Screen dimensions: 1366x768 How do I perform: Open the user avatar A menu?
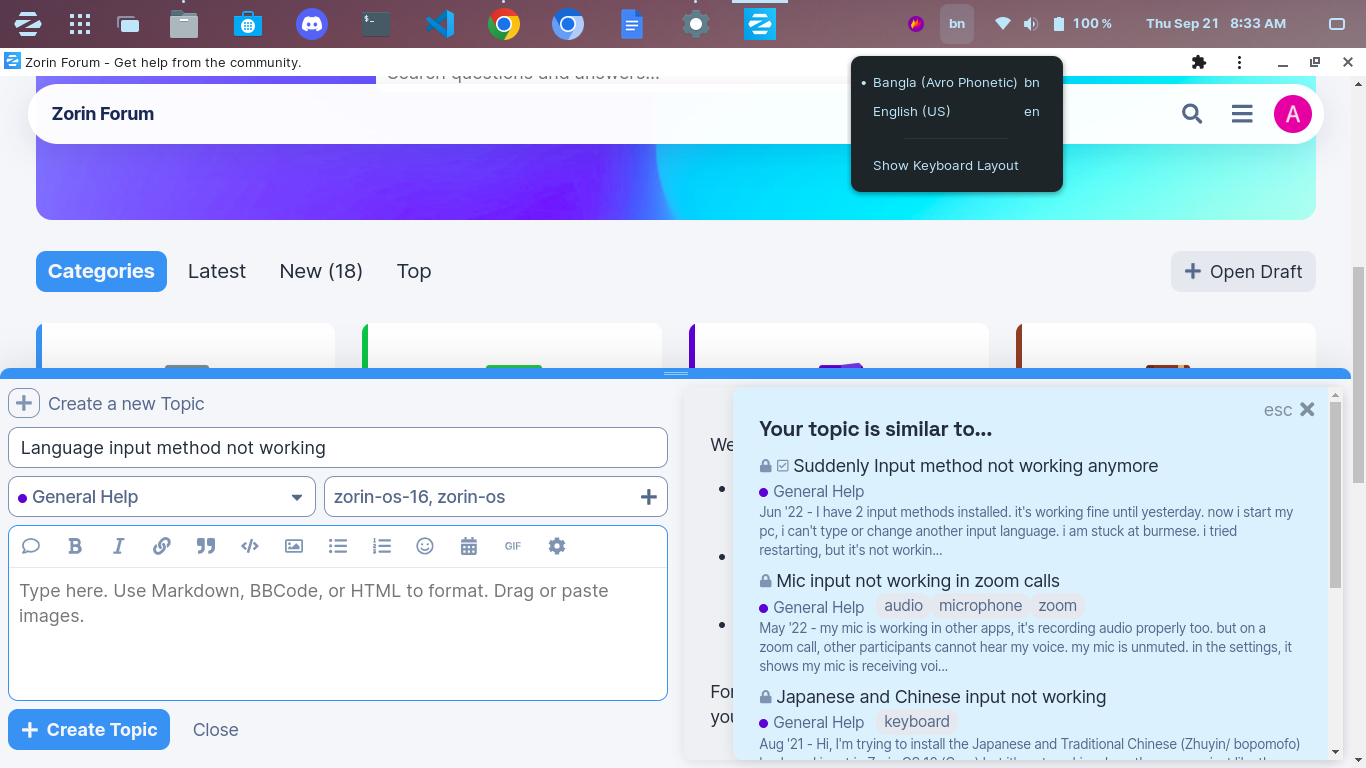[x=1293, y=114]
